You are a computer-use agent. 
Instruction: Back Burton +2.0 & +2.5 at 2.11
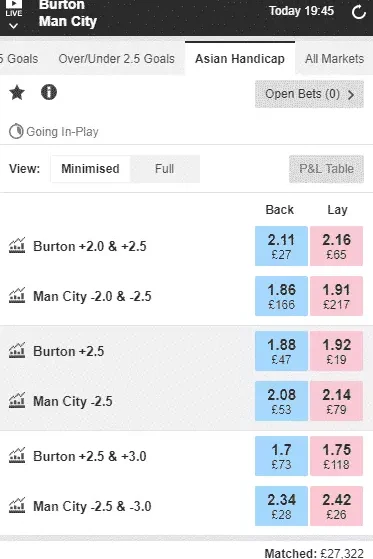point(281,246)
